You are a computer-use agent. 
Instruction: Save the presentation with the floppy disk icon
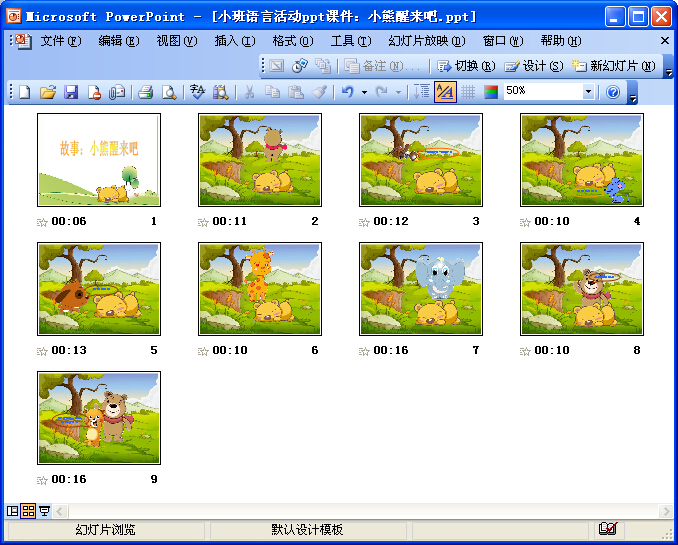71,92
